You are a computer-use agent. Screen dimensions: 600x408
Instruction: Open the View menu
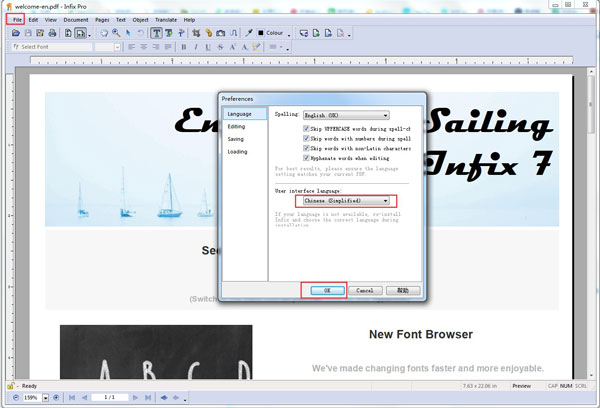click(x=51, y=20)
